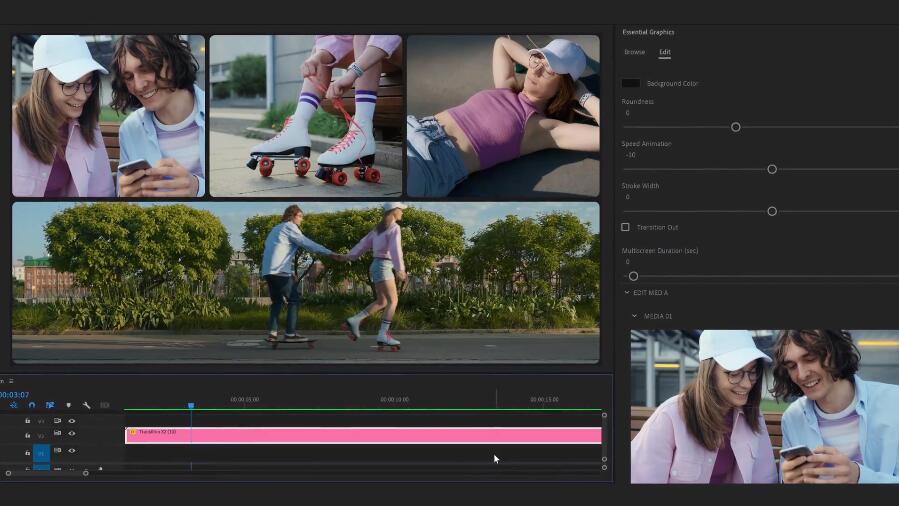
Task: Toggle track lock on top video track
Action: [27, 421]
